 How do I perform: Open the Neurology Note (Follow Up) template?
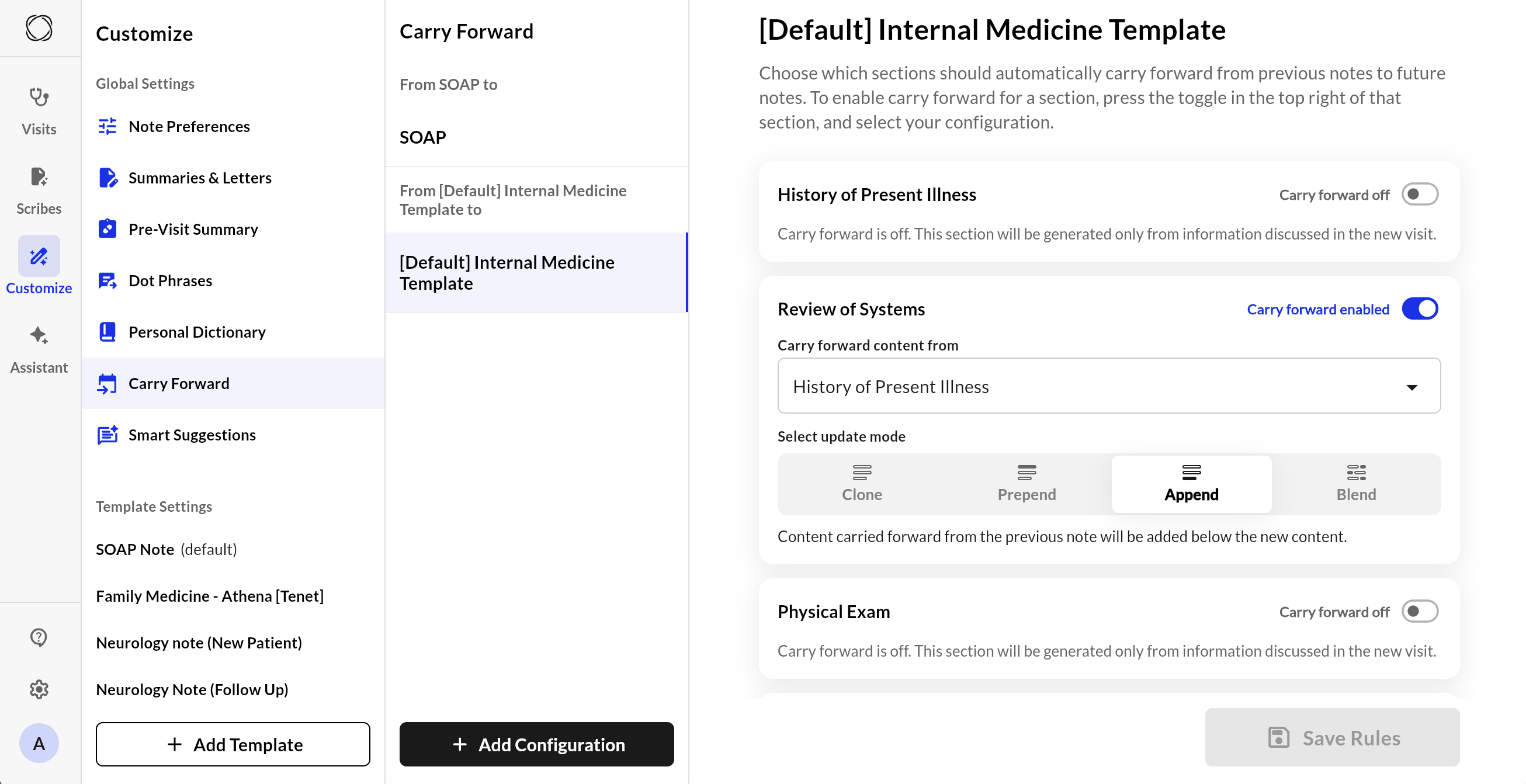click(192, 689)
